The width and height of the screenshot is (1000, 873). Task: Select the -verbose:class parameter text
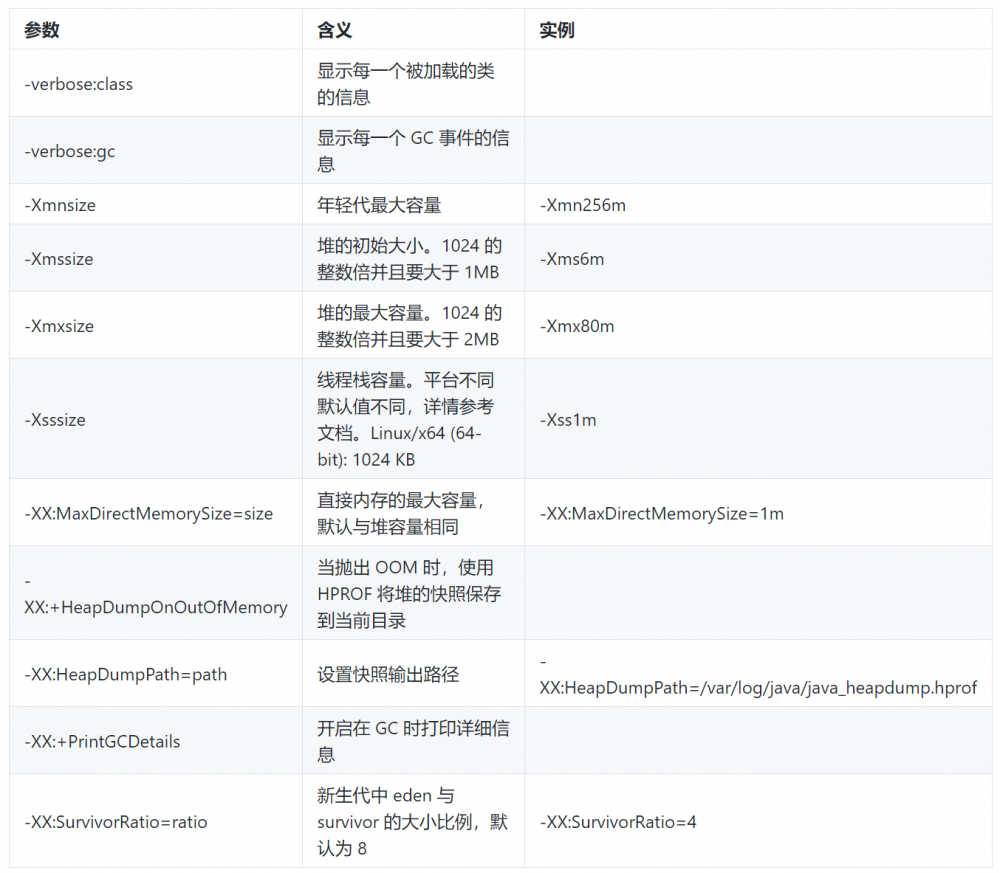[x=77, y=84]
